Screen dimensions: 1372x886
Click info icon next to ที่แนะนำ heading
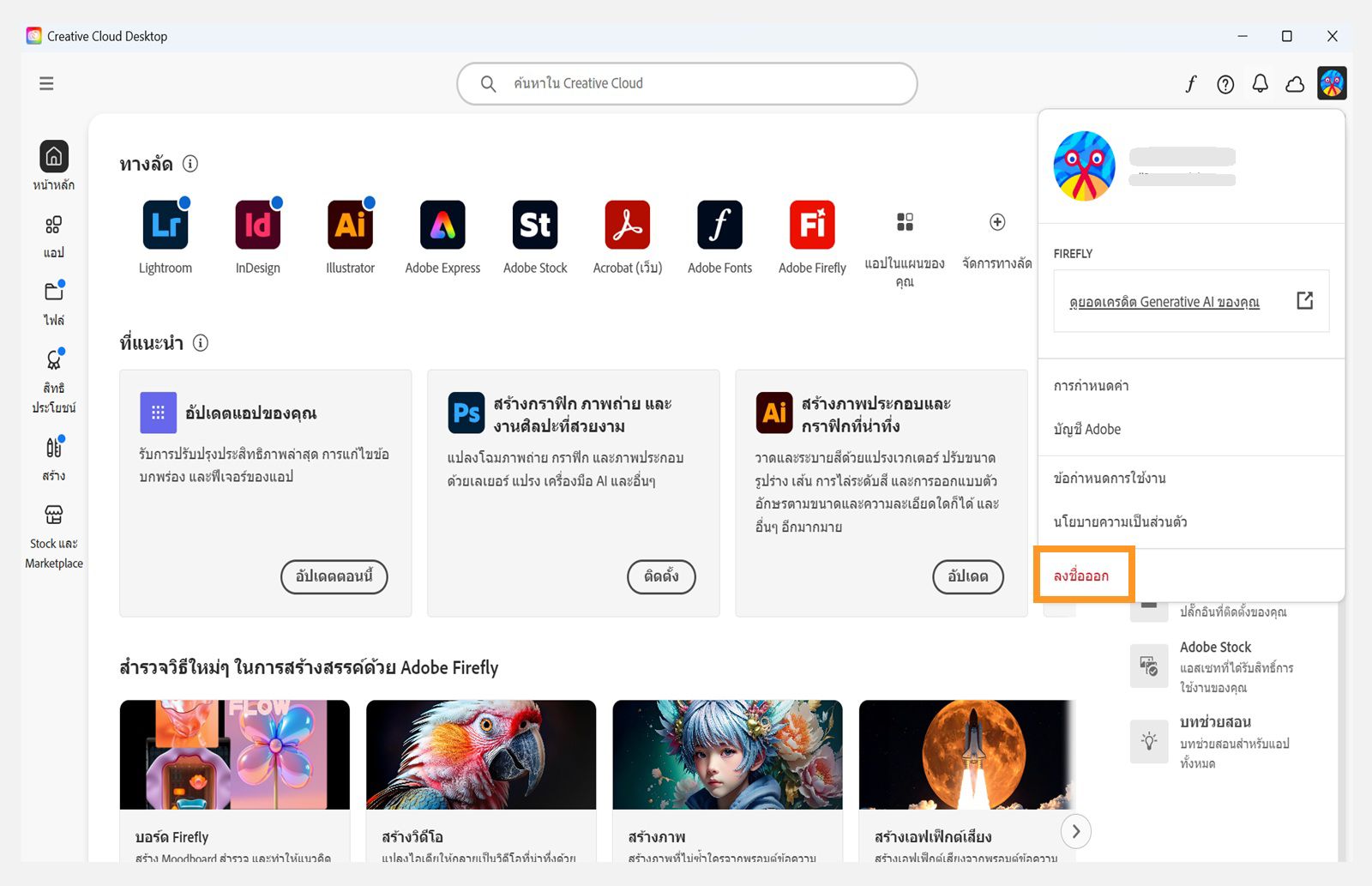201,343
